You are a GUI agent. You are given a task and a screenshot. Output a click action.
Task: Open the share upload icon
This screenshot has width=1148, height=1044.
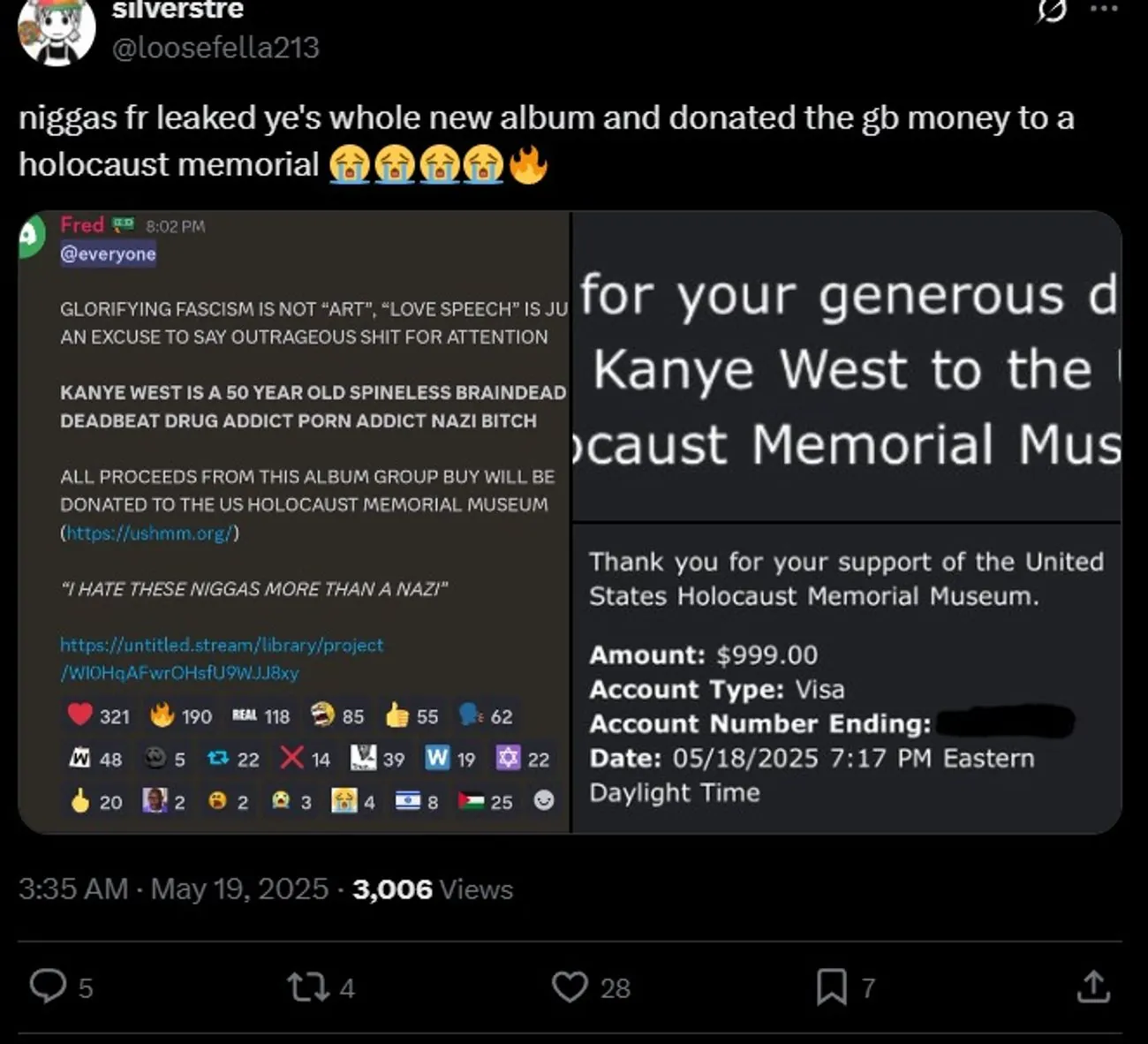[1092, 986]
